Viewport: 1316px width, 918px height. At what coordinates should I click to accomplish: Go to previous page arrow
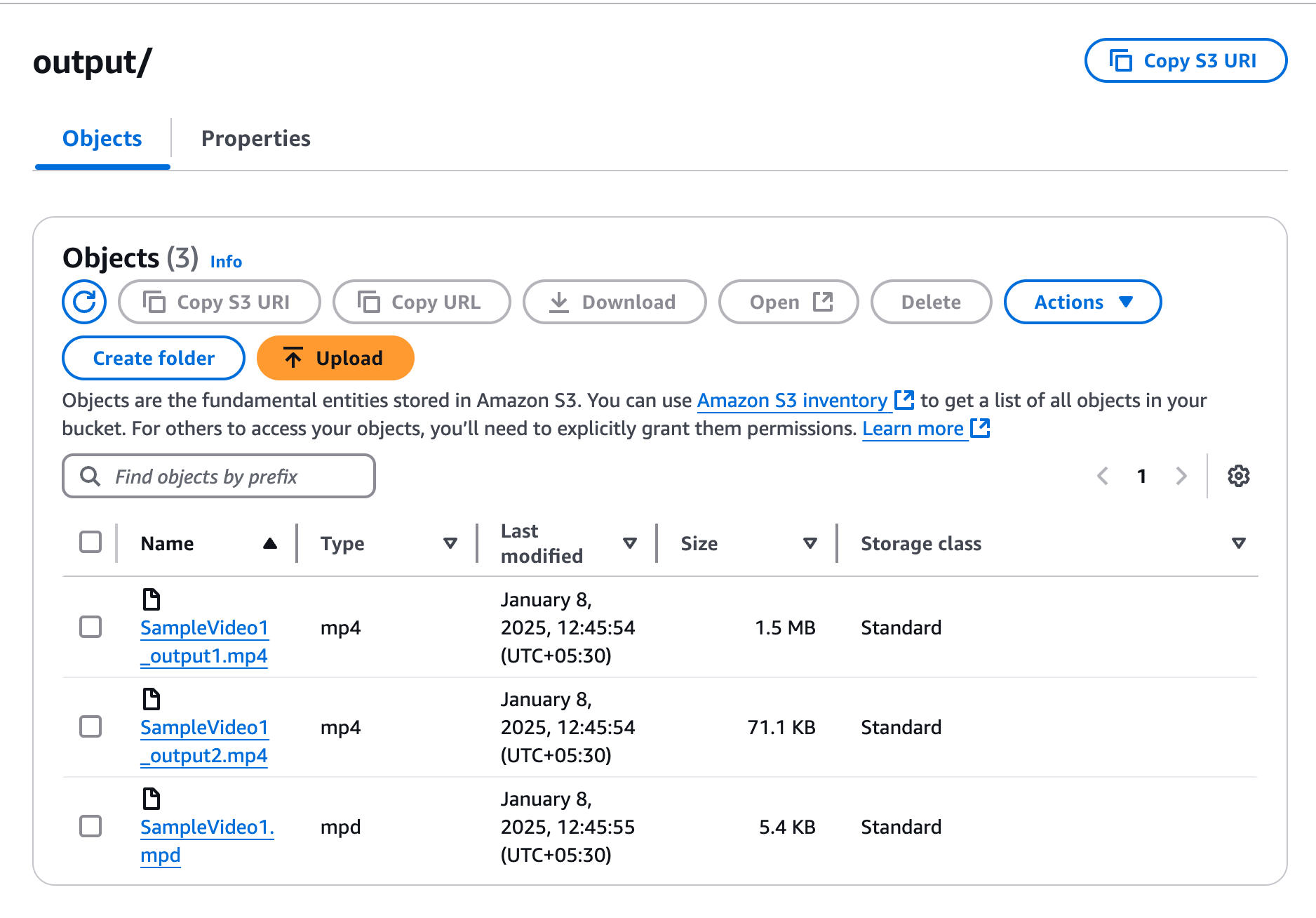pyautogui.click(x=1103, y=476)
